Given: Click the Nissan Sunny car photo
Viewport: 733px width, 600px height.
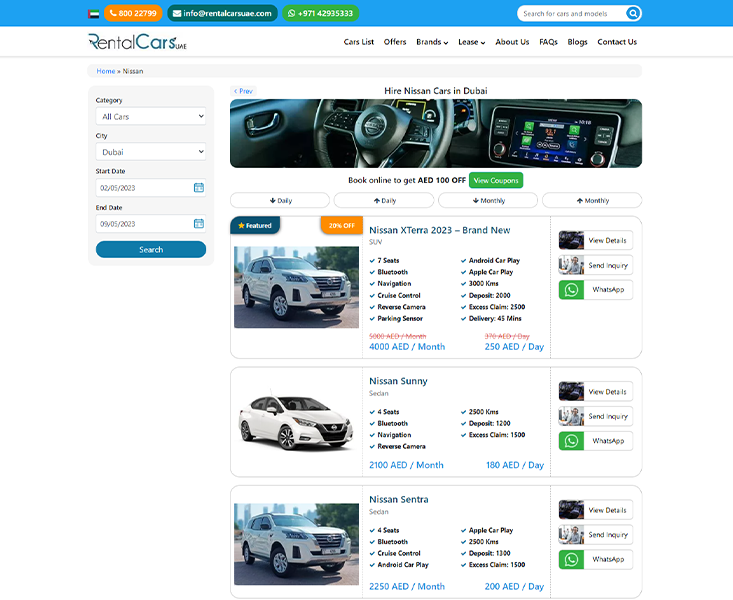Looking at the screenshot, I should pos(296,422).
